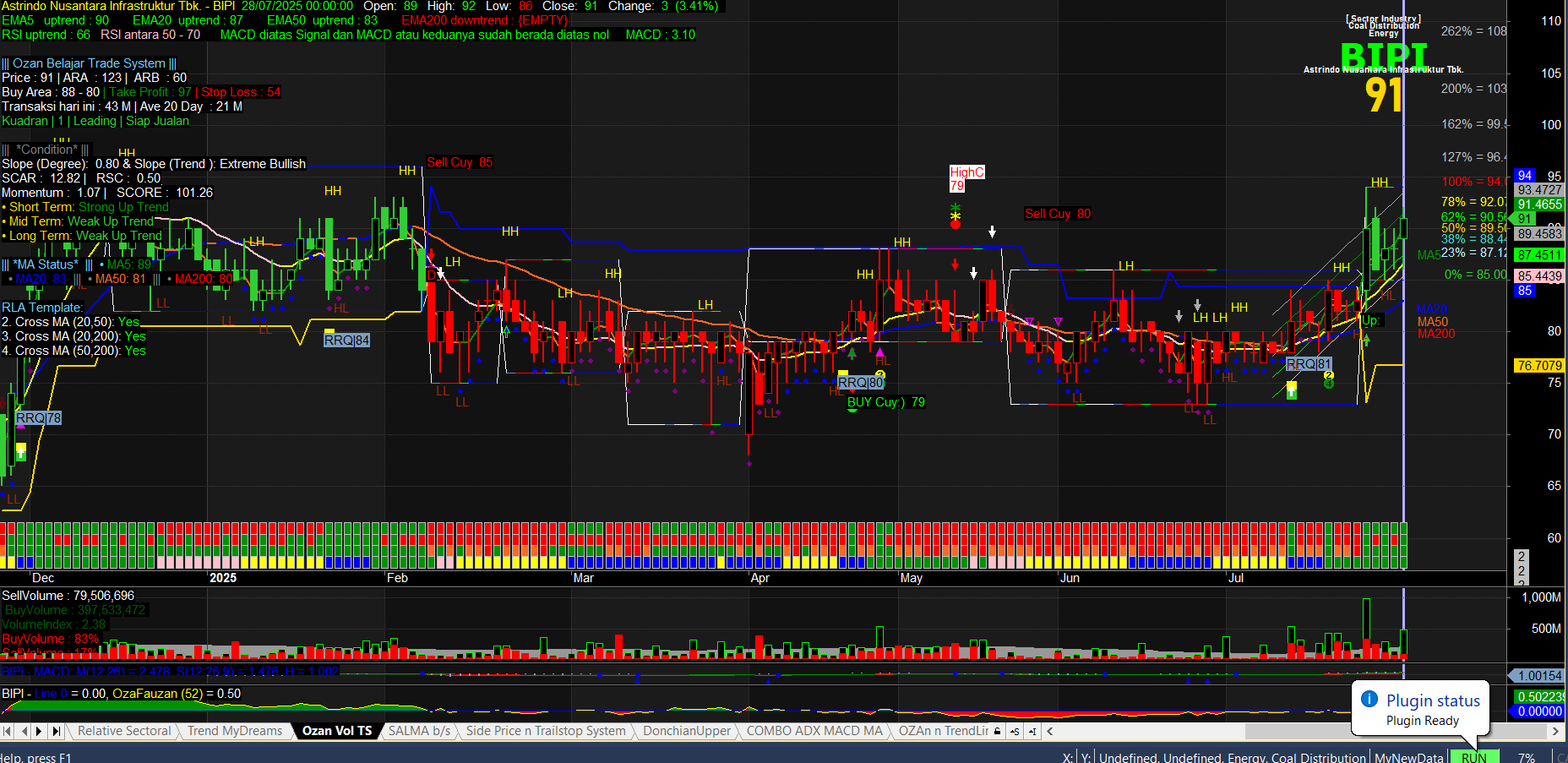Image resolution: width=1568 pixels, height=763 pixels.
Task: Click the green 91.4655 price axis label
Action: click(x=1539, y=204)
